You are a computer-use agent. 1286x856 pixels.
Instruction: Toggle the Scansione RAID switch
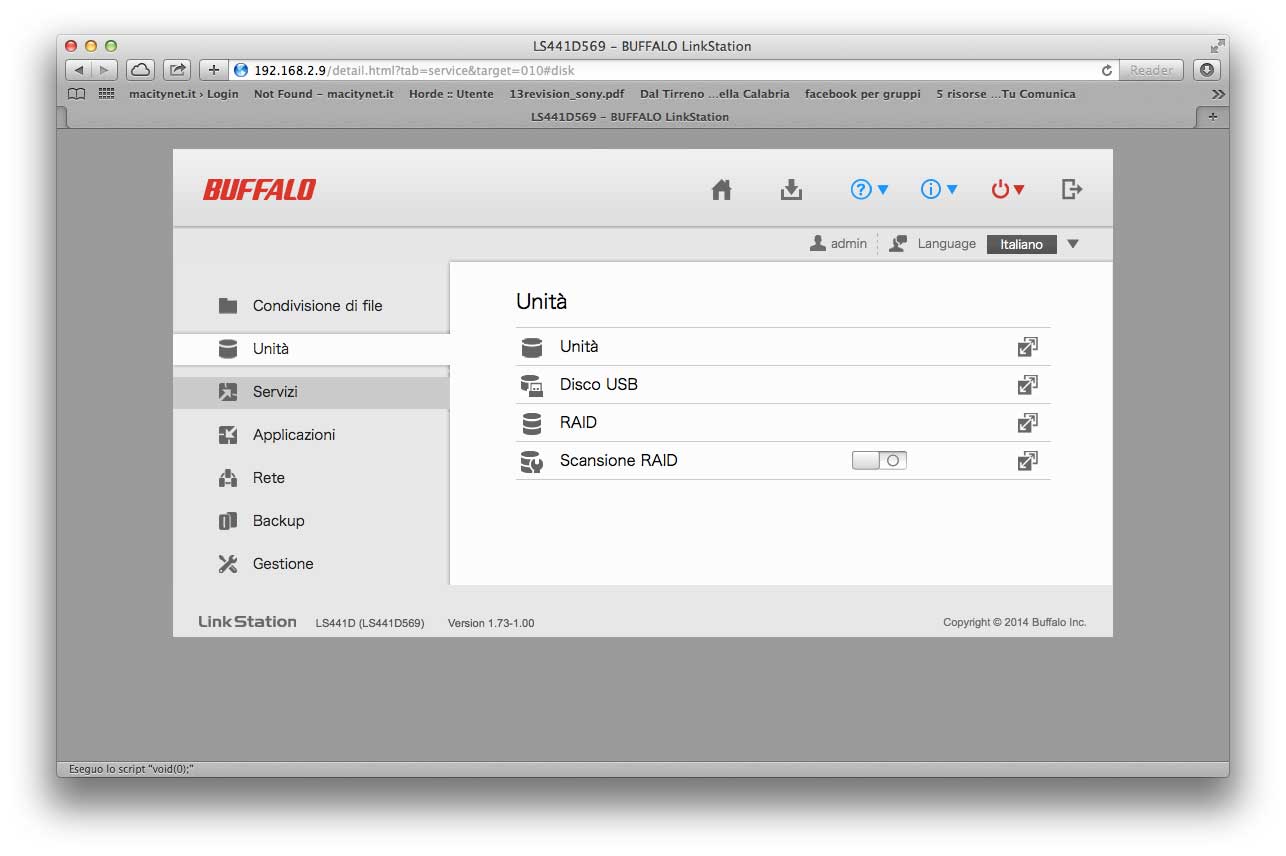point(879,460)
